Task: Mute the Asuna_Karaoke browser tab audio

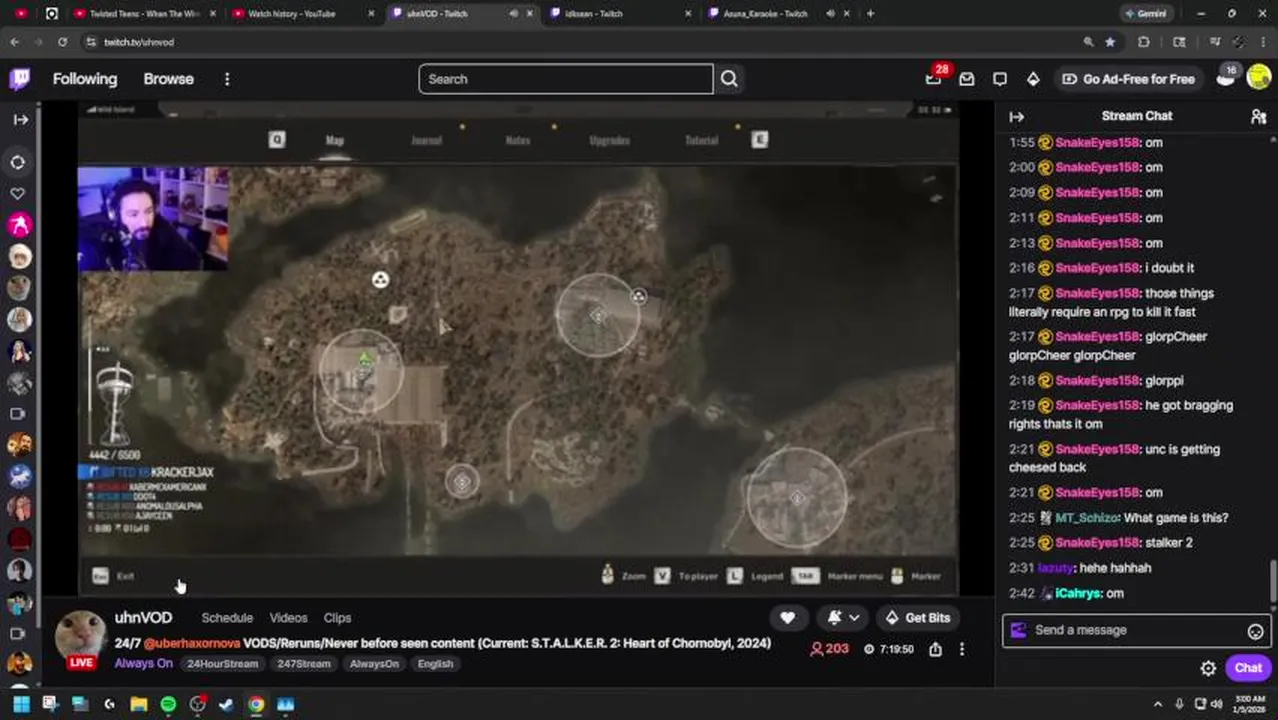Action: click(830, 14)
